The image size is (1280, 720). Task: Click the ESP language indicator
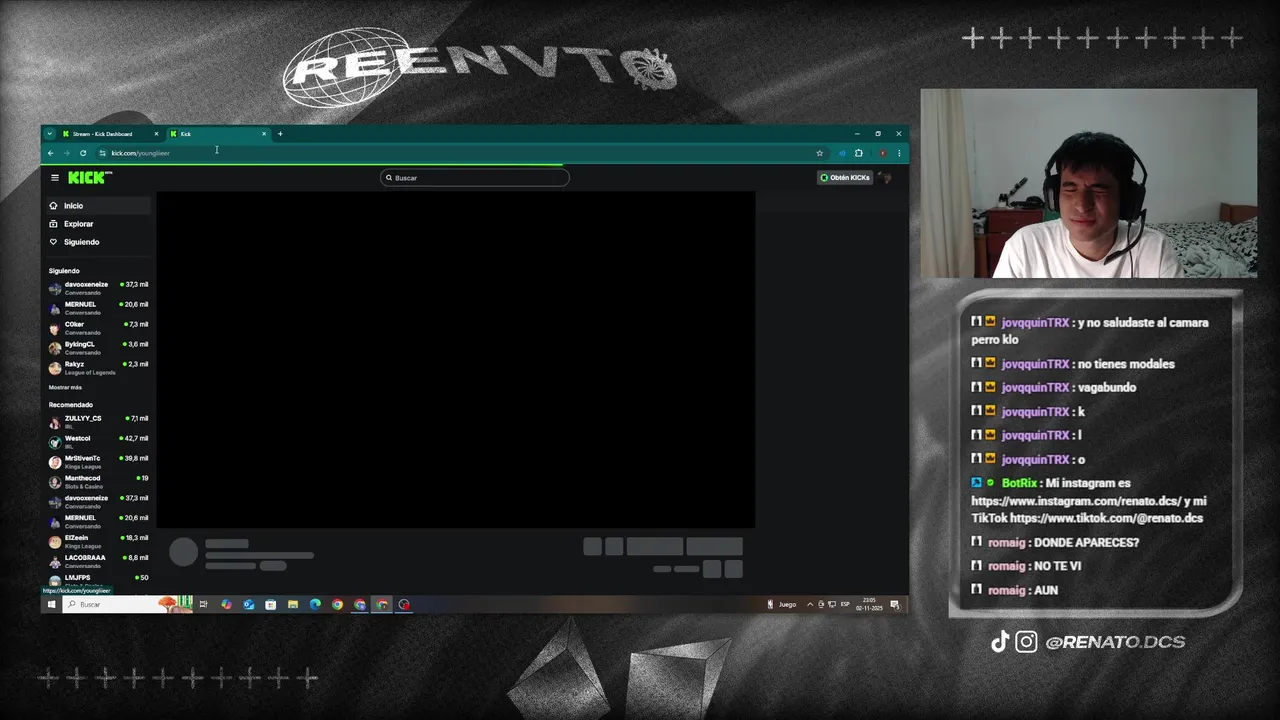[845, 604]
